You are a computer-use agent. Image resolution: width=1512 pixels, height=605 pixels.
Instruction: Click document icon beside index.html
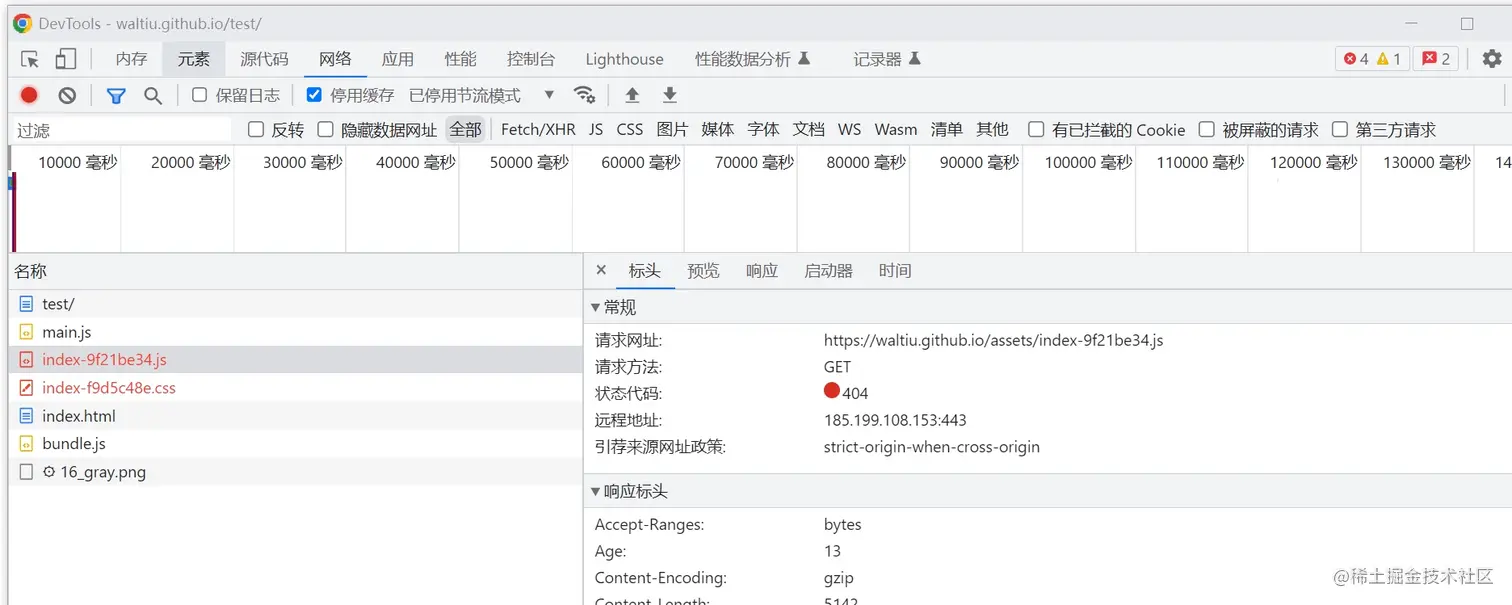(26, 416)
